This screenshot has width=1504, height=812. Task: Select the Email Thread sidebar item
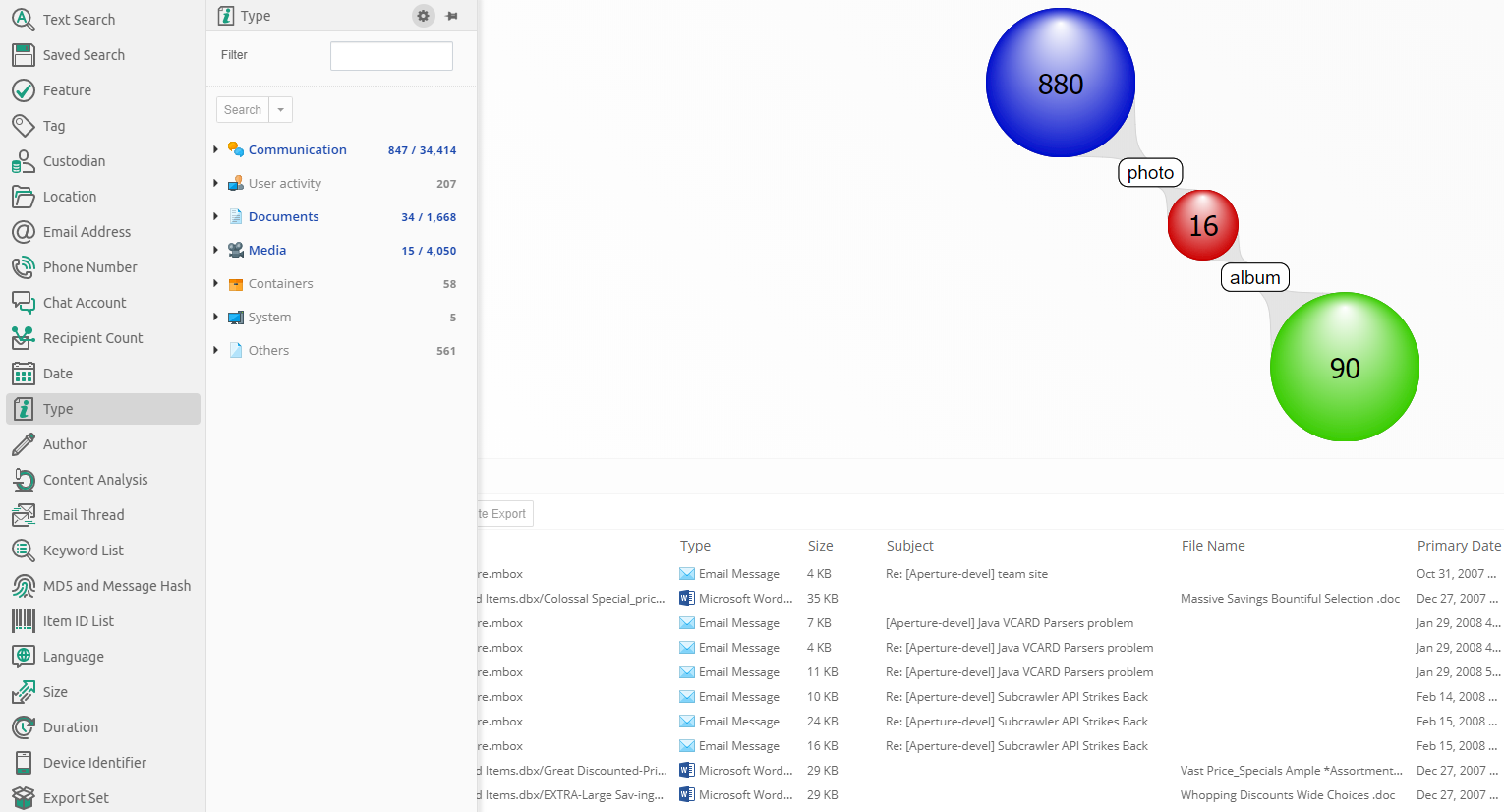click(84, 515)
